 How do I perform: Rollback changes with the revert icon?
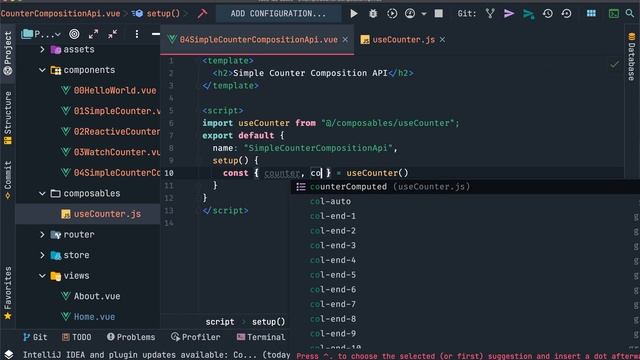(x=566, y=13)
